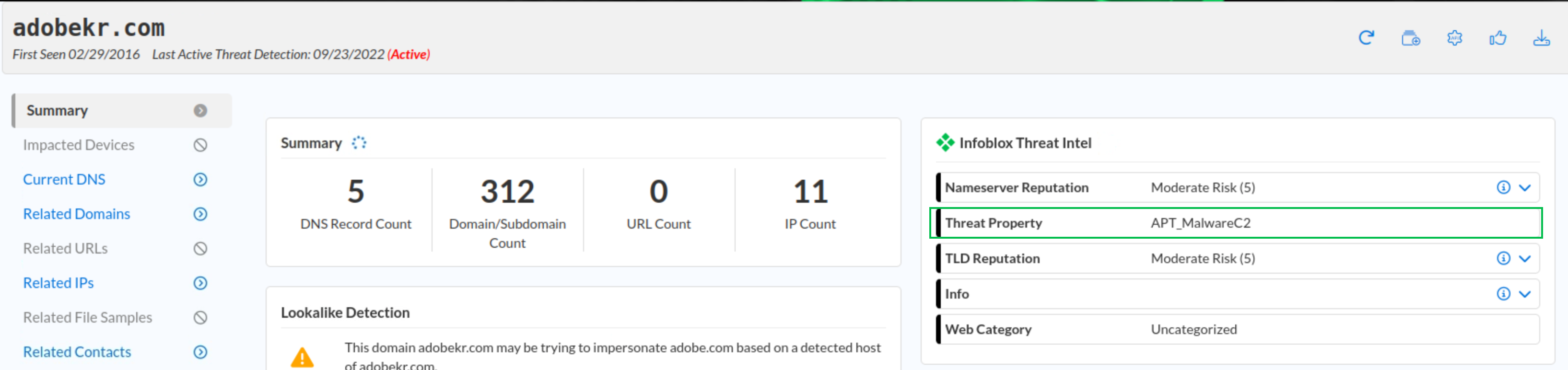Click the Lookalike Detection warning triangle

click(x=302, y=357)
